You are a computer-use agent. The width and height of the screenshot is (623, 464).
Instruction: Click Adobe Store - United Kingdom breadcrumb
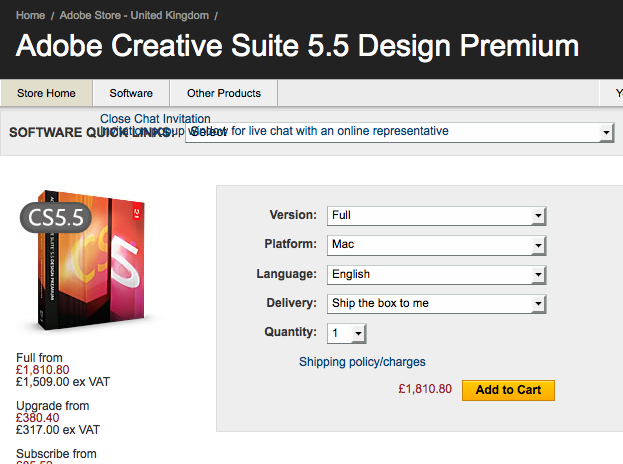134,16
